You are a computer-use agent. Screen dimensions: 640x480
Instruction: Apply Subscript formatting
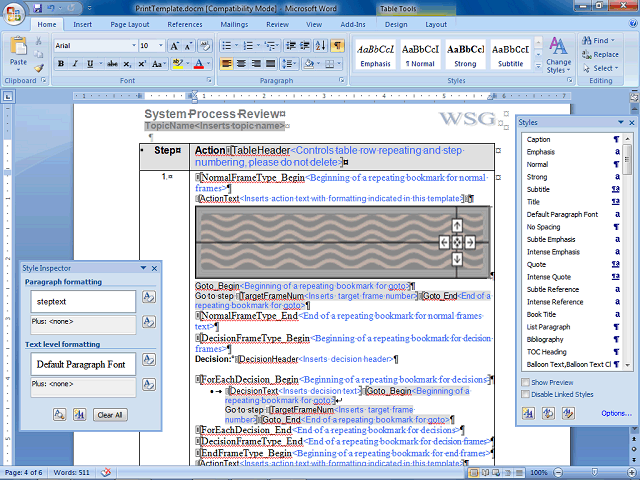click(x=127, y=64)
